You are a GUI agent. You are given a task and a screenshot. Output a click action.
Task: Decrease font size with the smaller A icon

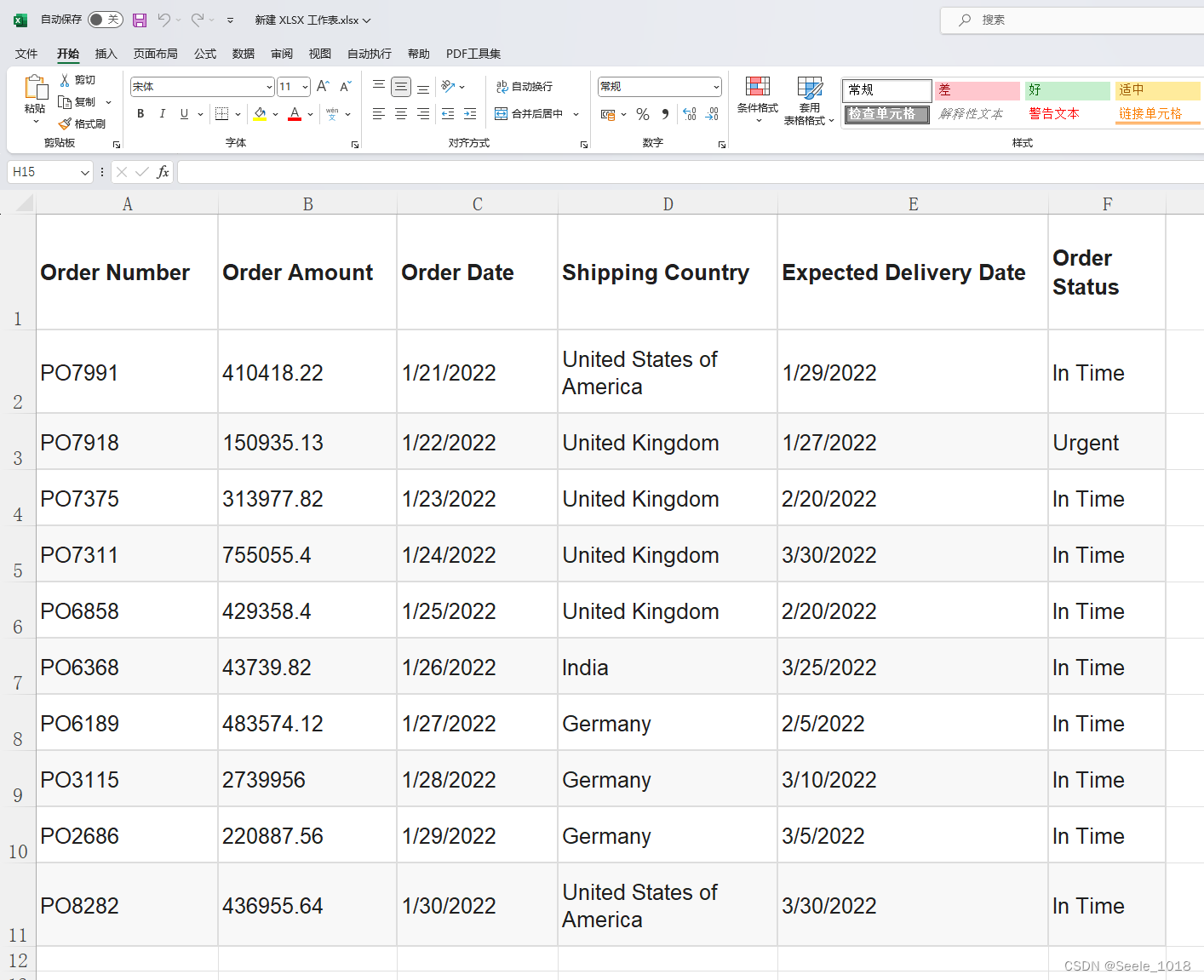tap(345, 86)
